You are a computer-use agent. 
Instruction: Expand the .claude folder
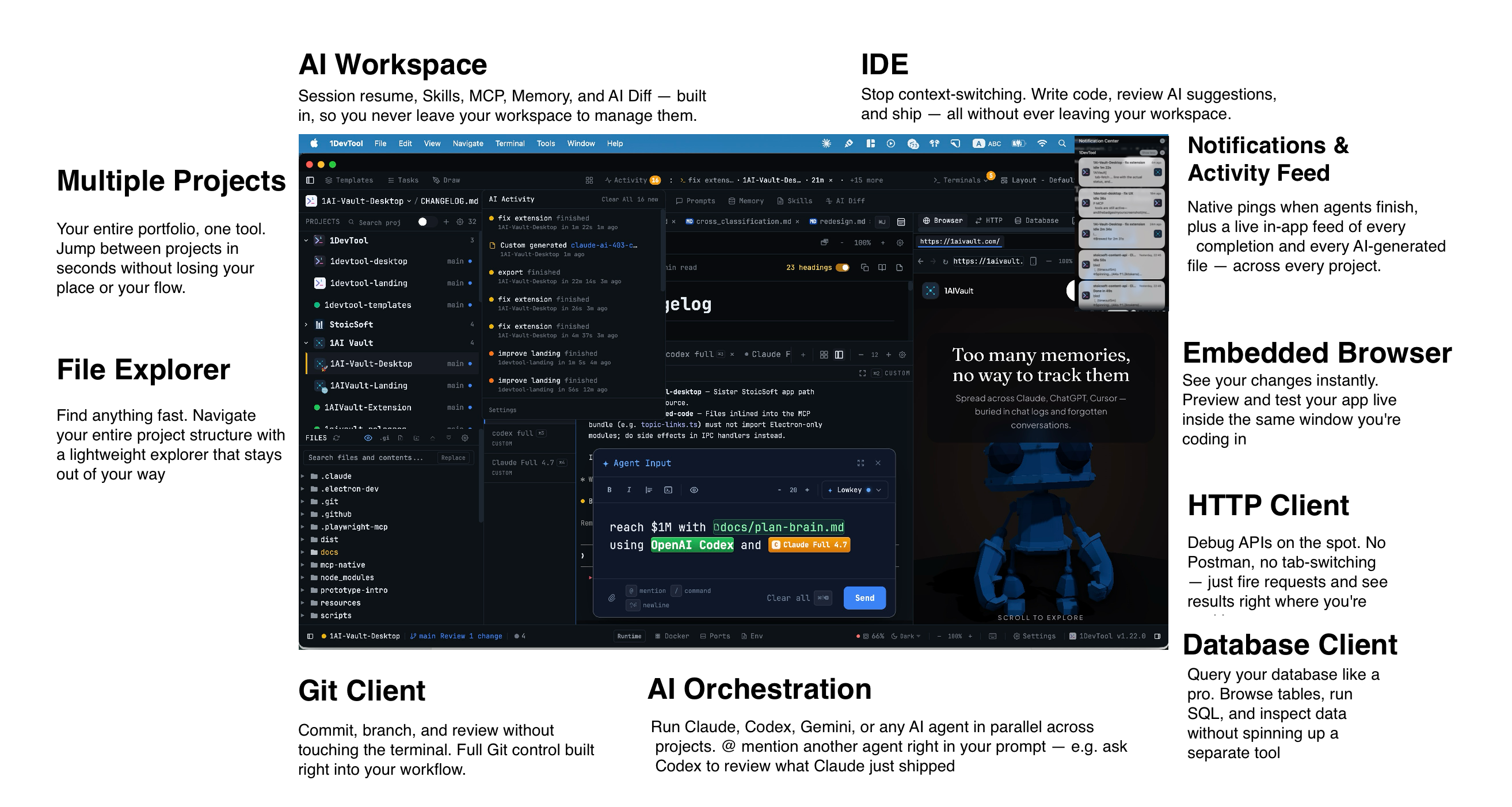[x=303, y=476]
